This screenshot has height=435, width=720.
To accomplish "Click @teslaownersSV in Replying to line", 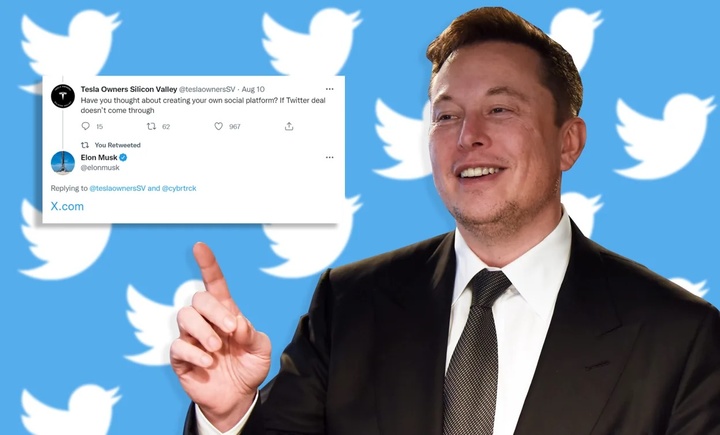I will click(x=118, y=188).
